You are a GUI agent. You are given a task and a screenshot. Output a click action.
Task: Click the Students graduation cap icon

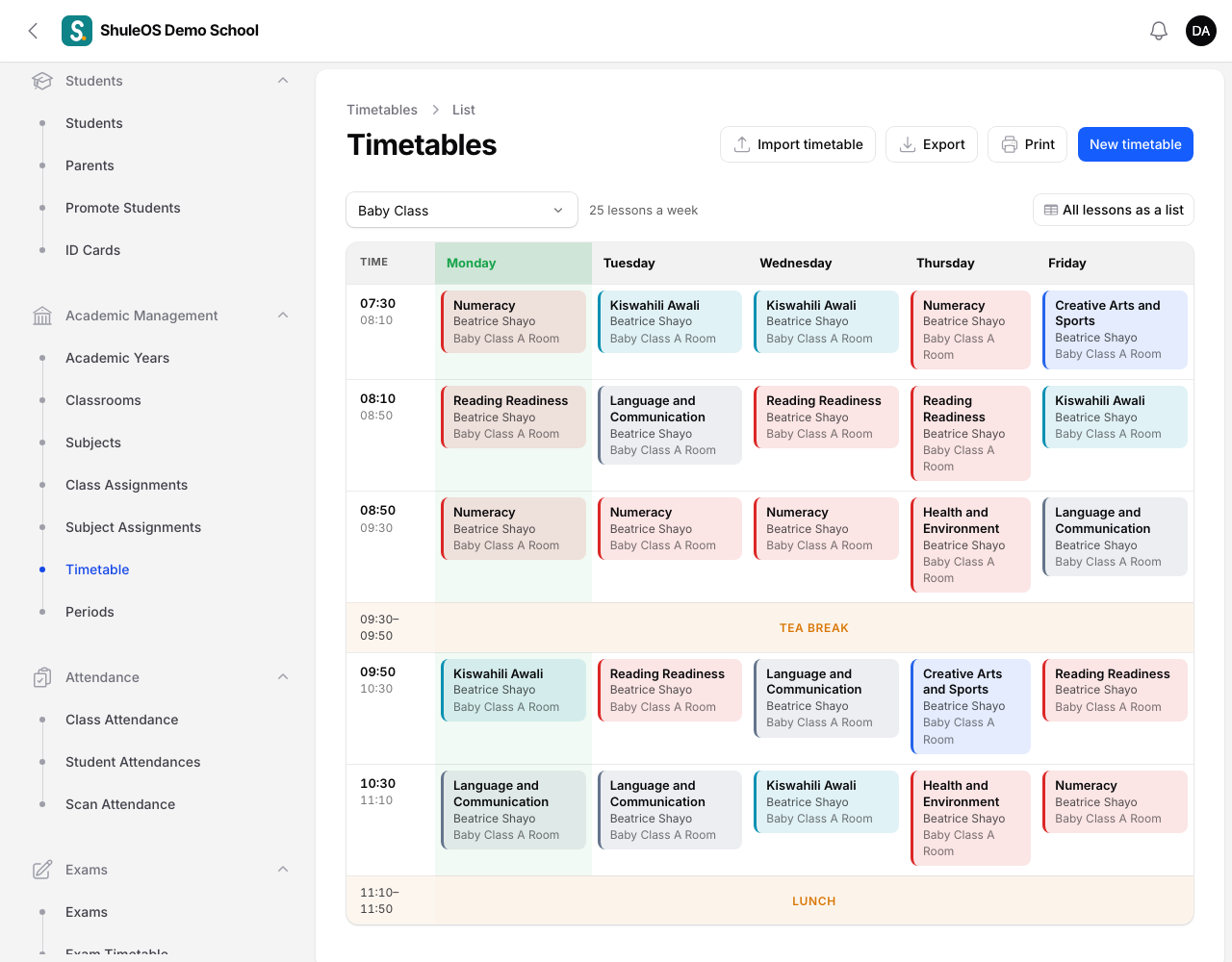coord(42,81)
